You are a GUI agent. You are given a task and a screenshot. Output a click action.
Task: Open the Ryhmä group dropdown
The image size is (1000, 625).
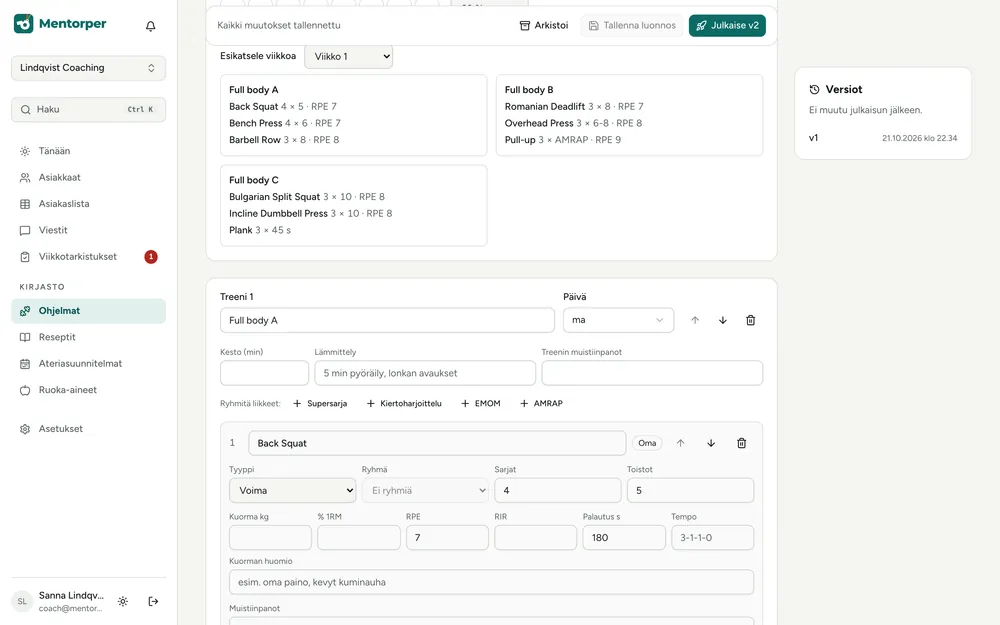click(425, 490)
